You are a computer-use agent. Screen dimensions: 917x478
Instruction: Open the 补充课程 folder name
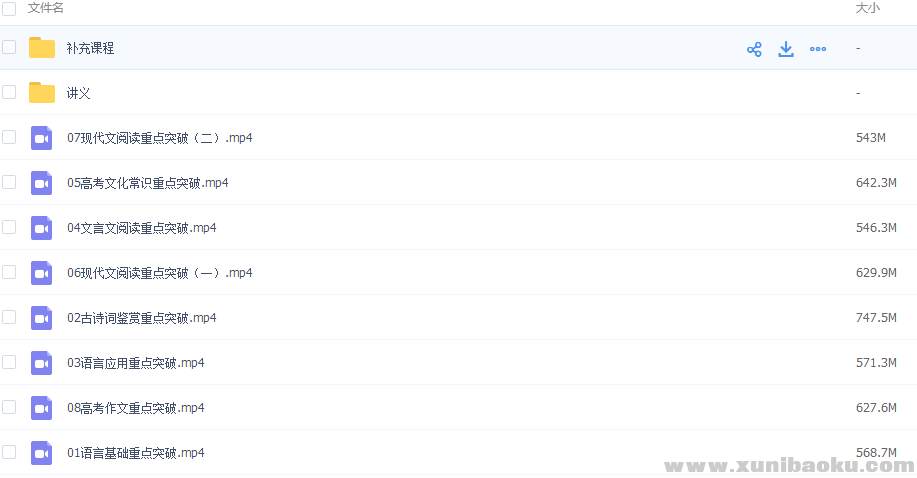(x=90, y=48)
